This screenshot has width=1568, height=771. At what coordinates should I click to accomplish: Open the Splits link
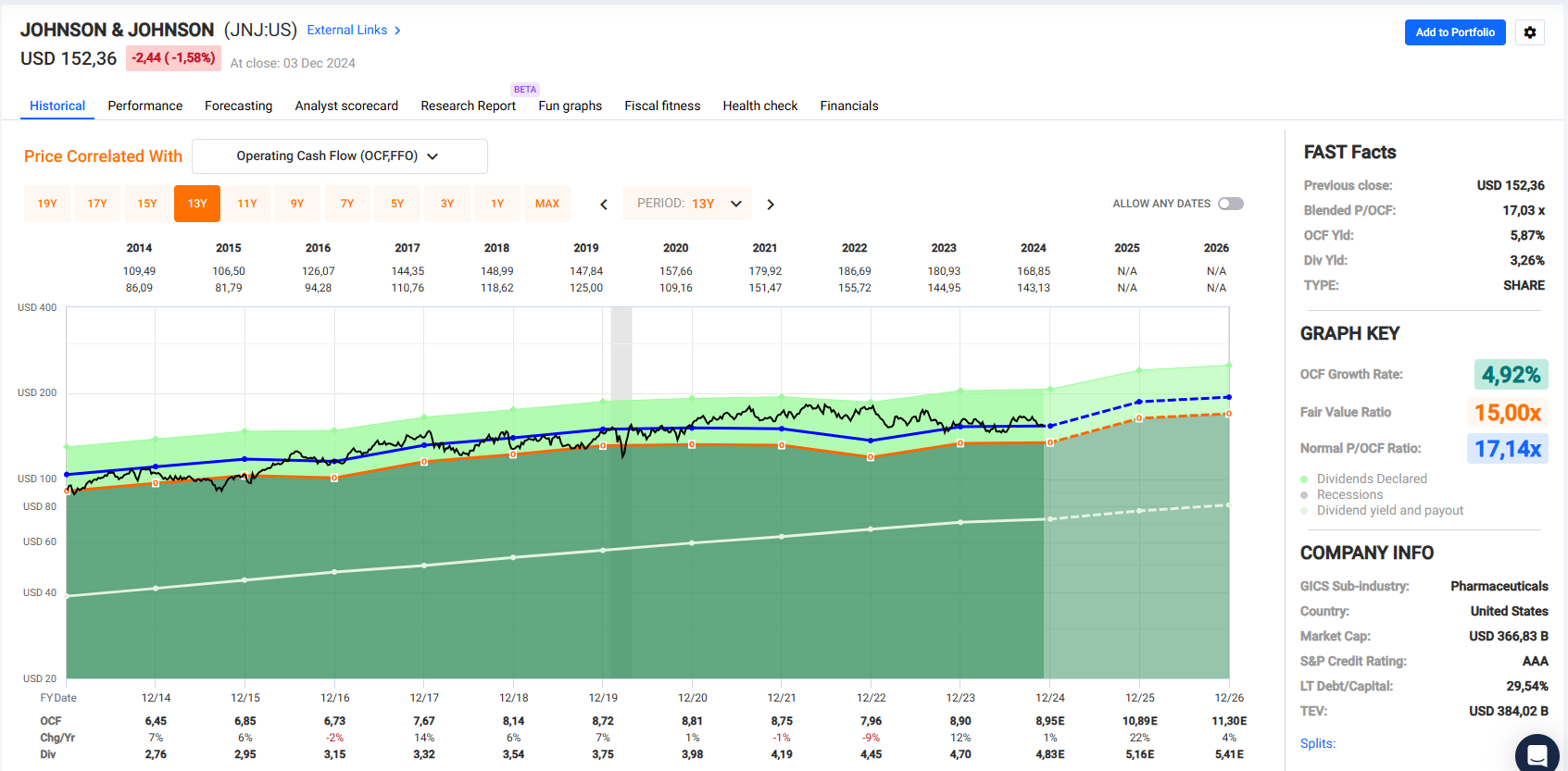click(x=1317, y=743)
